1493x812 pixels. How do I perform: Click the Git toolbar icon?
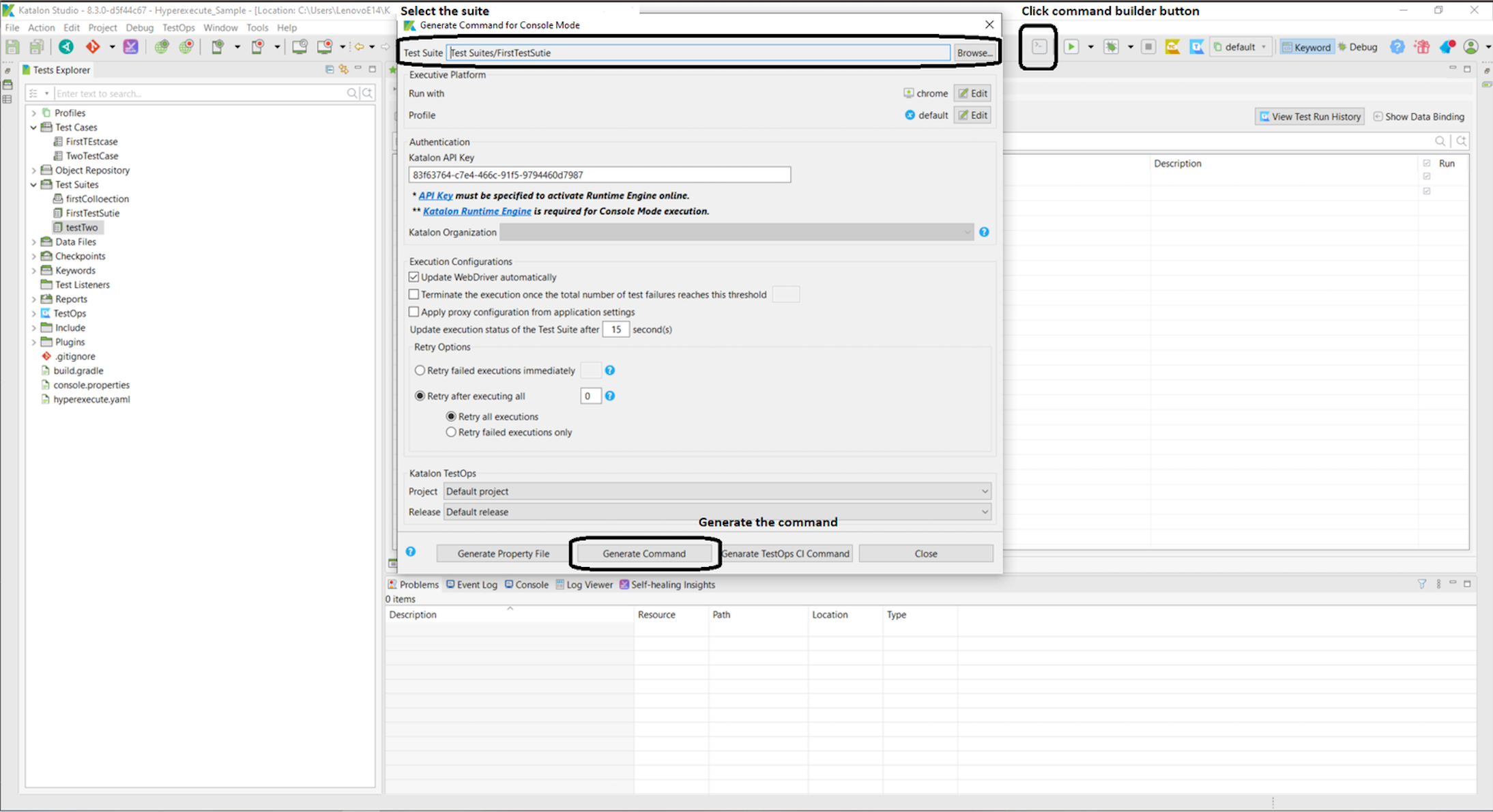click(92, 46)
